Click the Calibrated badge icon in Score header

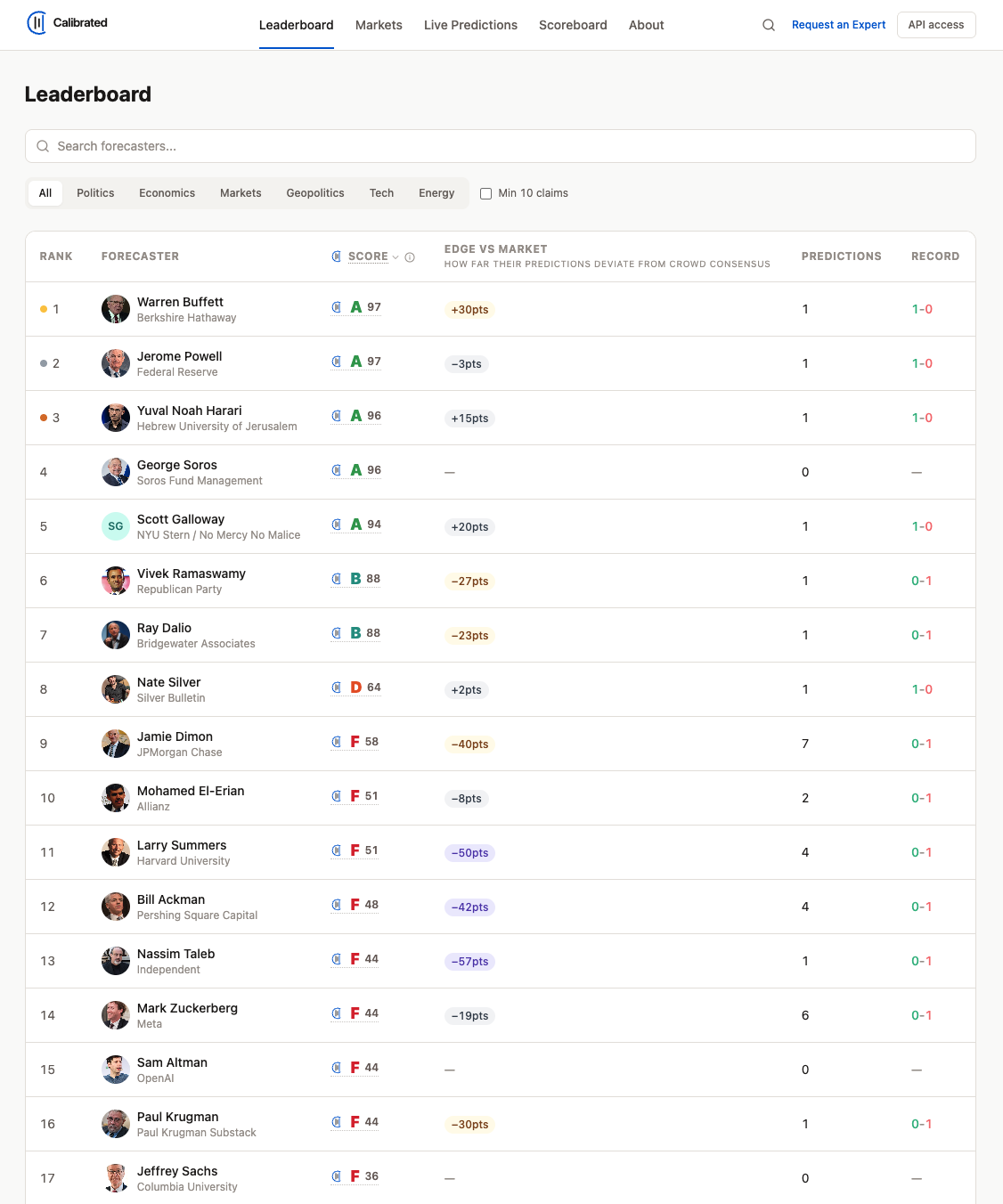pyautogui.click(x=337, y=256)
